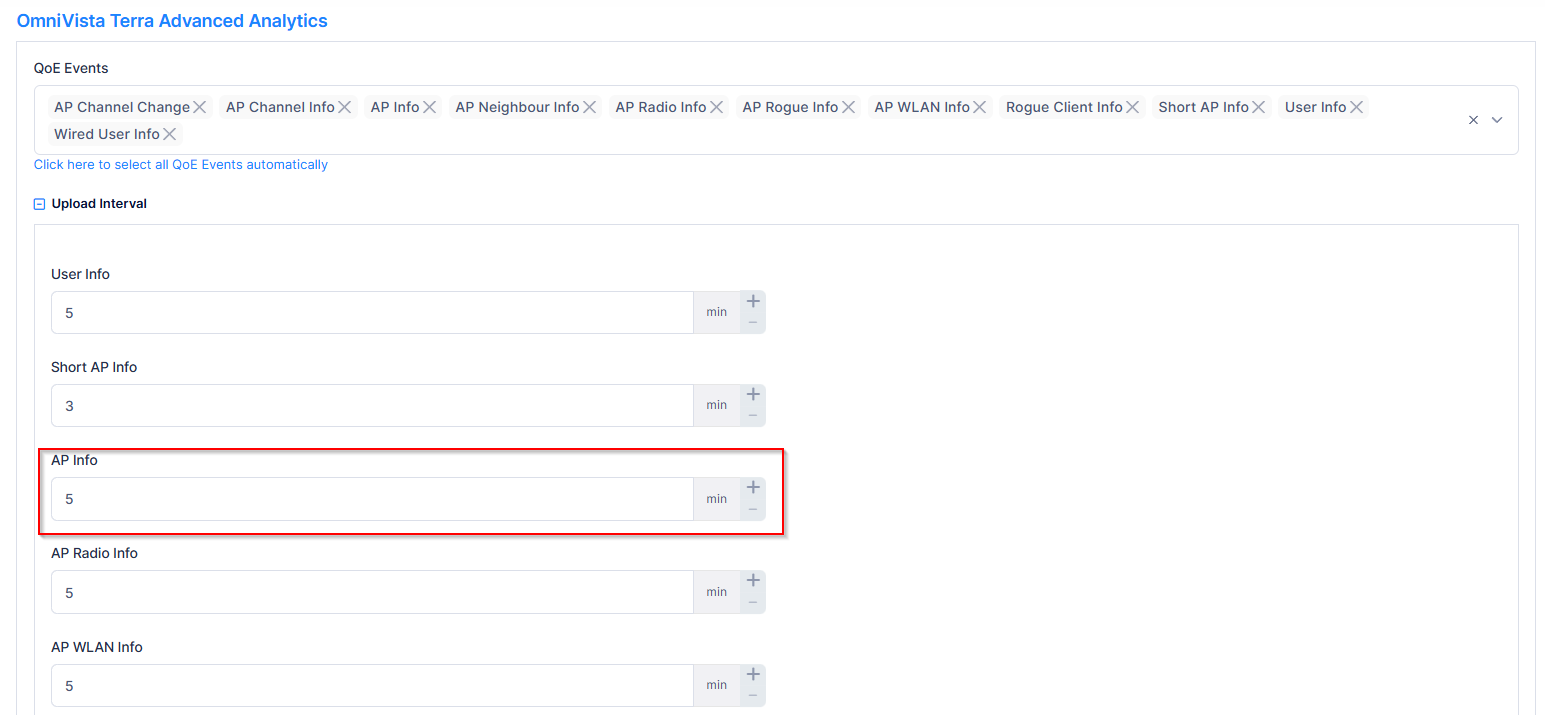The image size is (1545, 715).
Task: Click the User Info interval input field
Action: pyautogui.click(x=372, y=313)
